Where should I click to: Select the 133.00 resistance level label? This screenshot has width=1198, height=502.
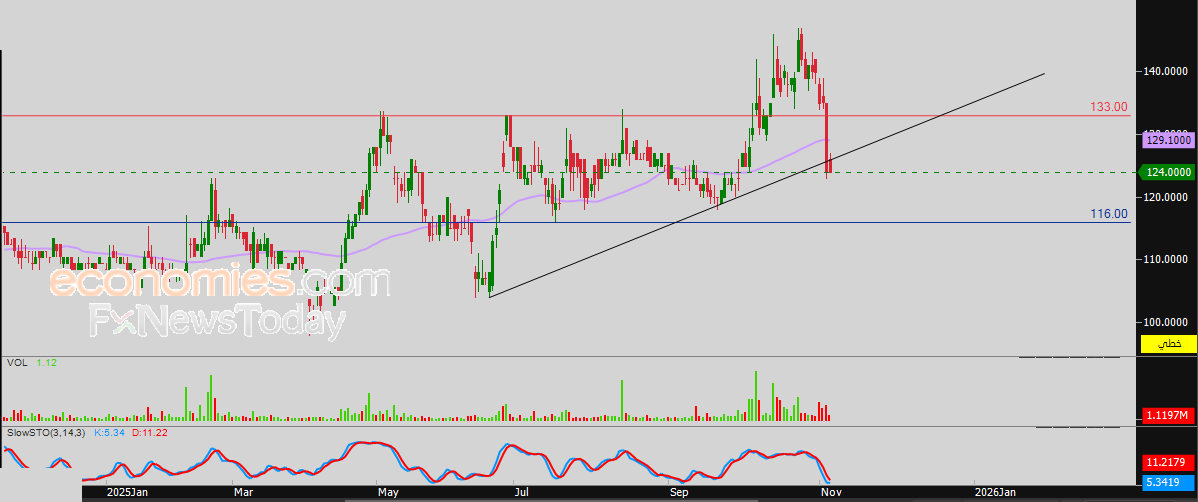[x=1109, y=107]
